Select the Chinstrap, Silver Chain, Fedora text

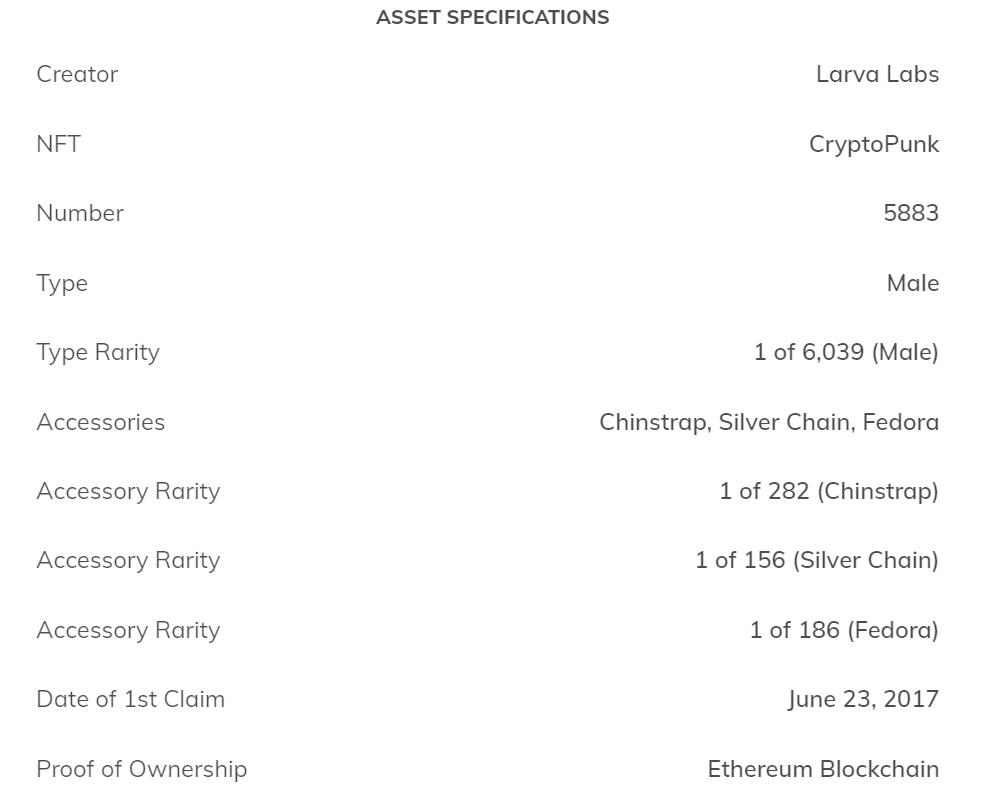768,422
